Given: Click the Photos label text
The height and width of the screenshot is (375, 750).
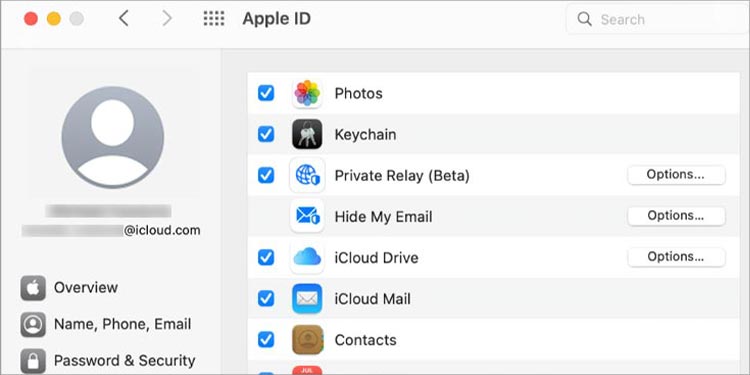Looking at the screenshot, I should point(358,93).
